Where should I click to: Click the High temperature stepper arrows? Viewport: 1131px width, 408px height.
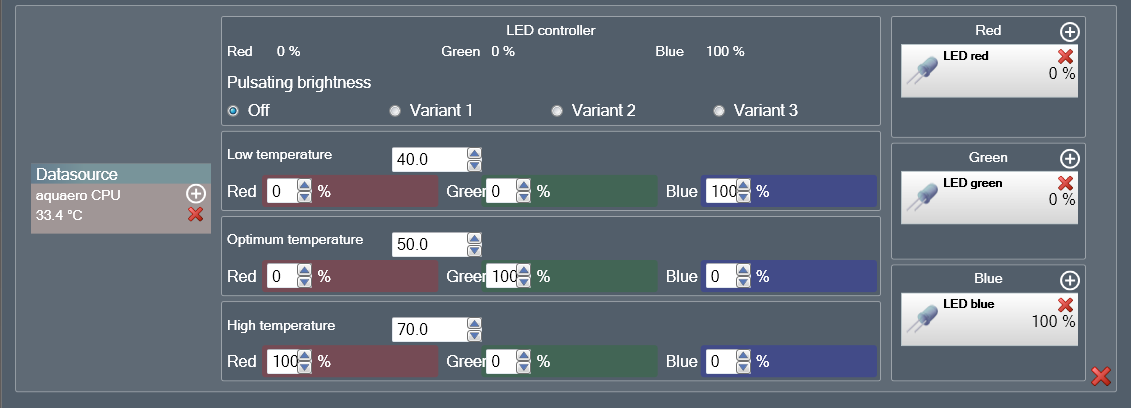(x=475, y=330)
